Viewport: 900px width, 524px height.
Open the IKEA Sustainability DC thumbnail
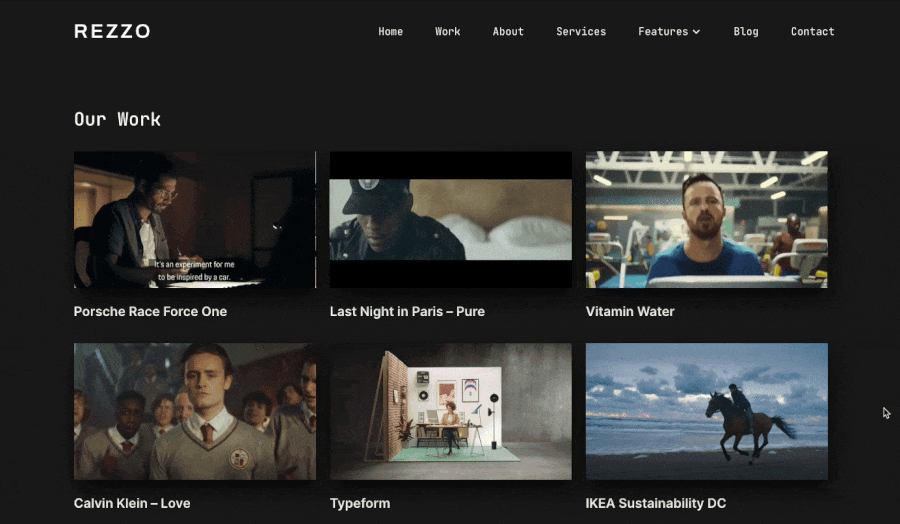point(707,412)
